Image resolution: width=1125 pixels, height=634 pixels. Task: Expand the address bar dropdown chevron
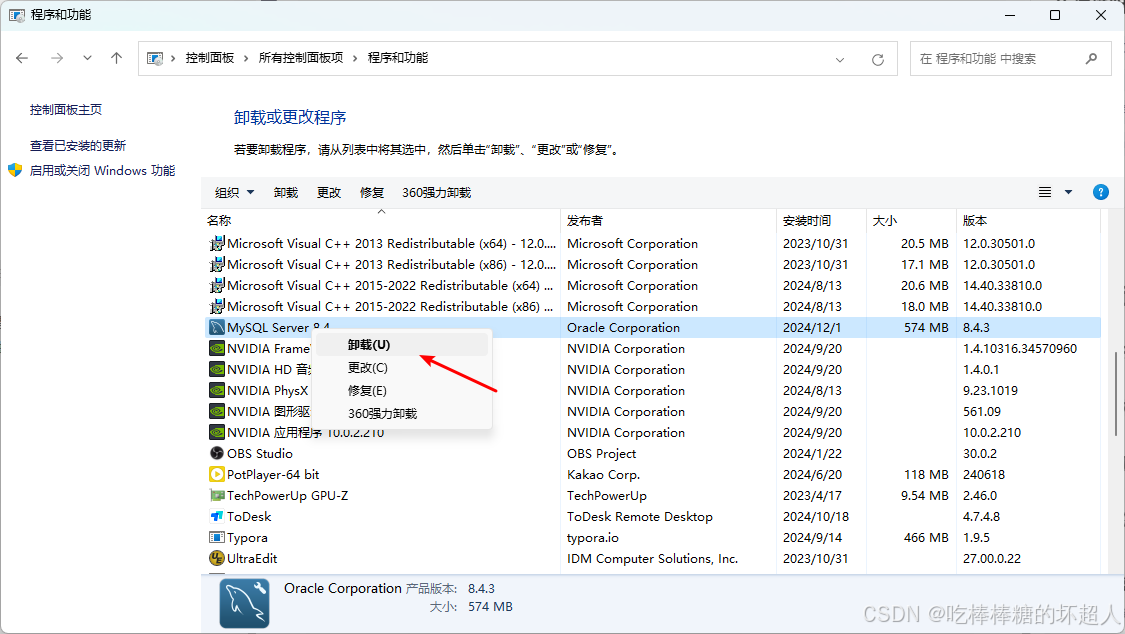(840, 58)
